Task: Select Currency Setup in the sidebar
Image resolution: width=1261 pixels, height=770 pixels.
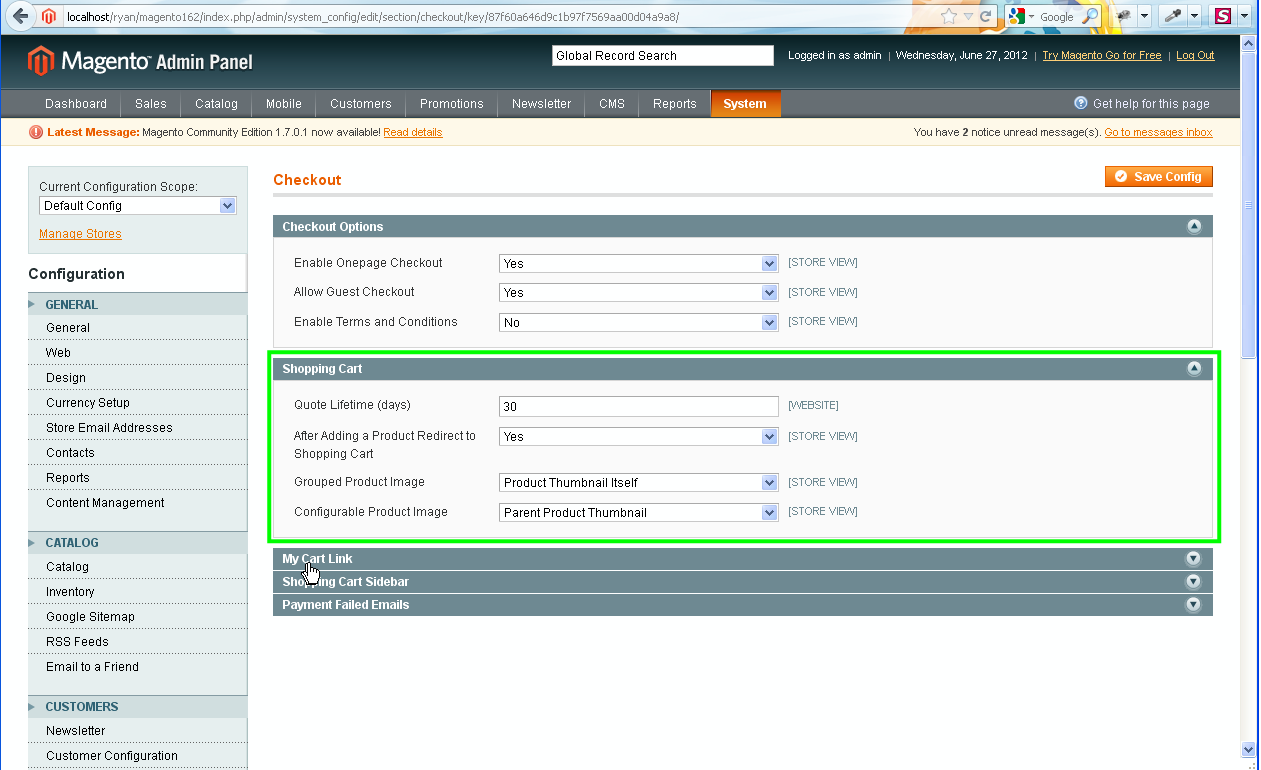Action: (x=88, y=403)
